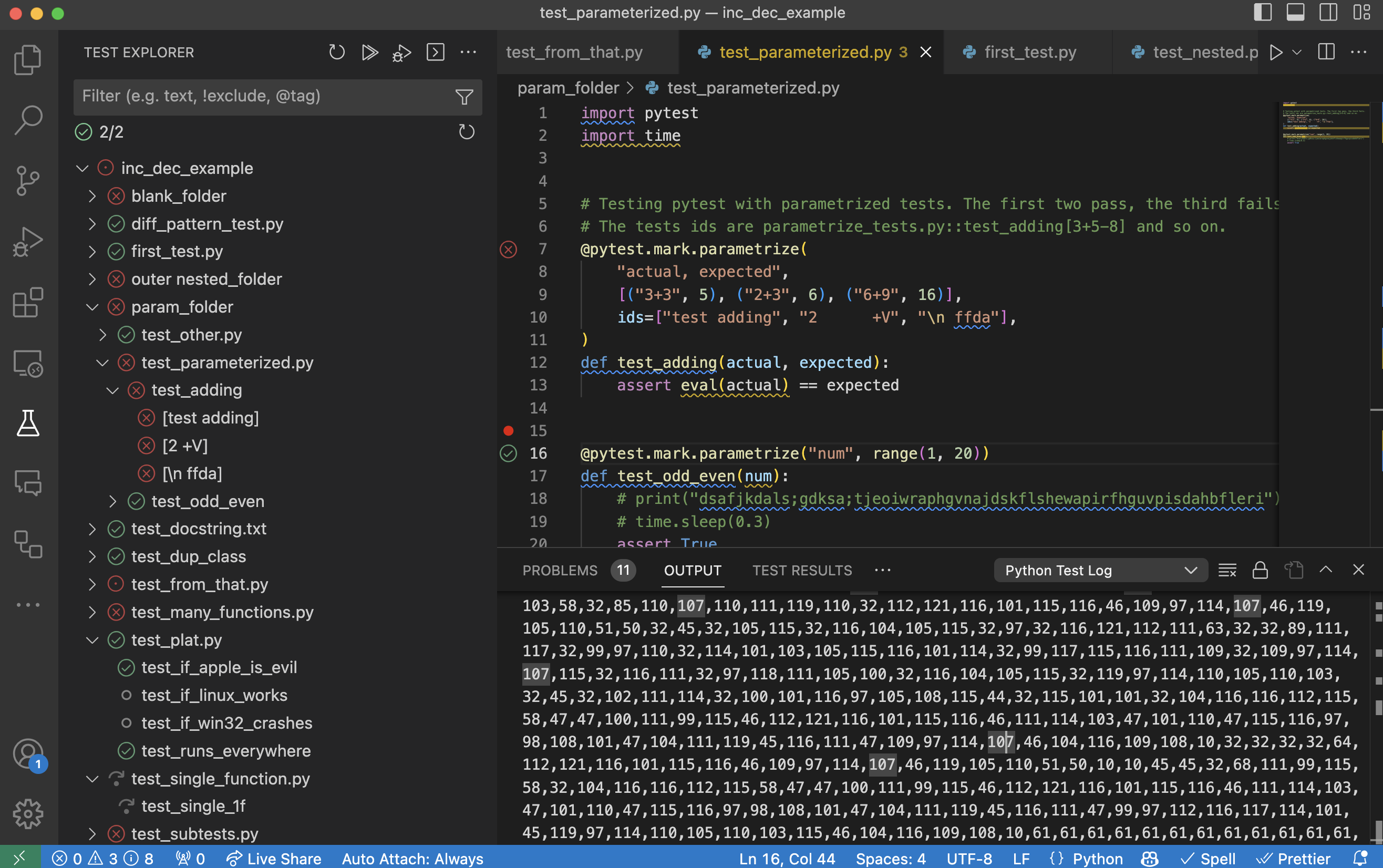The height and width of the screenshot is (868, 1383).
Task: Expand the blank_folder tree item
Action: 93,196
